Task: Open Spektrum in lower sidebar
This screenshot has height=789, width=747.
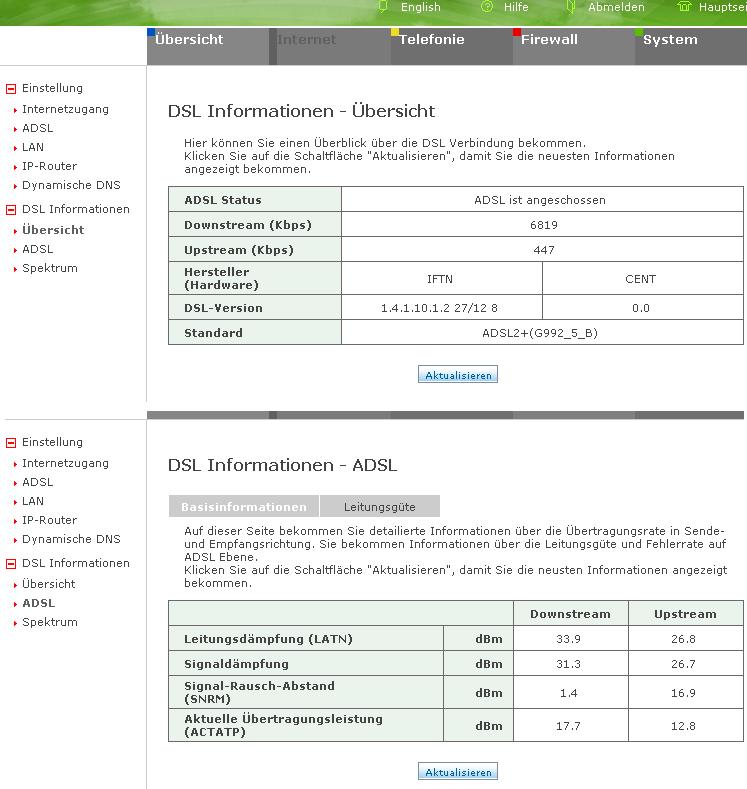Action: click(49, 622)
